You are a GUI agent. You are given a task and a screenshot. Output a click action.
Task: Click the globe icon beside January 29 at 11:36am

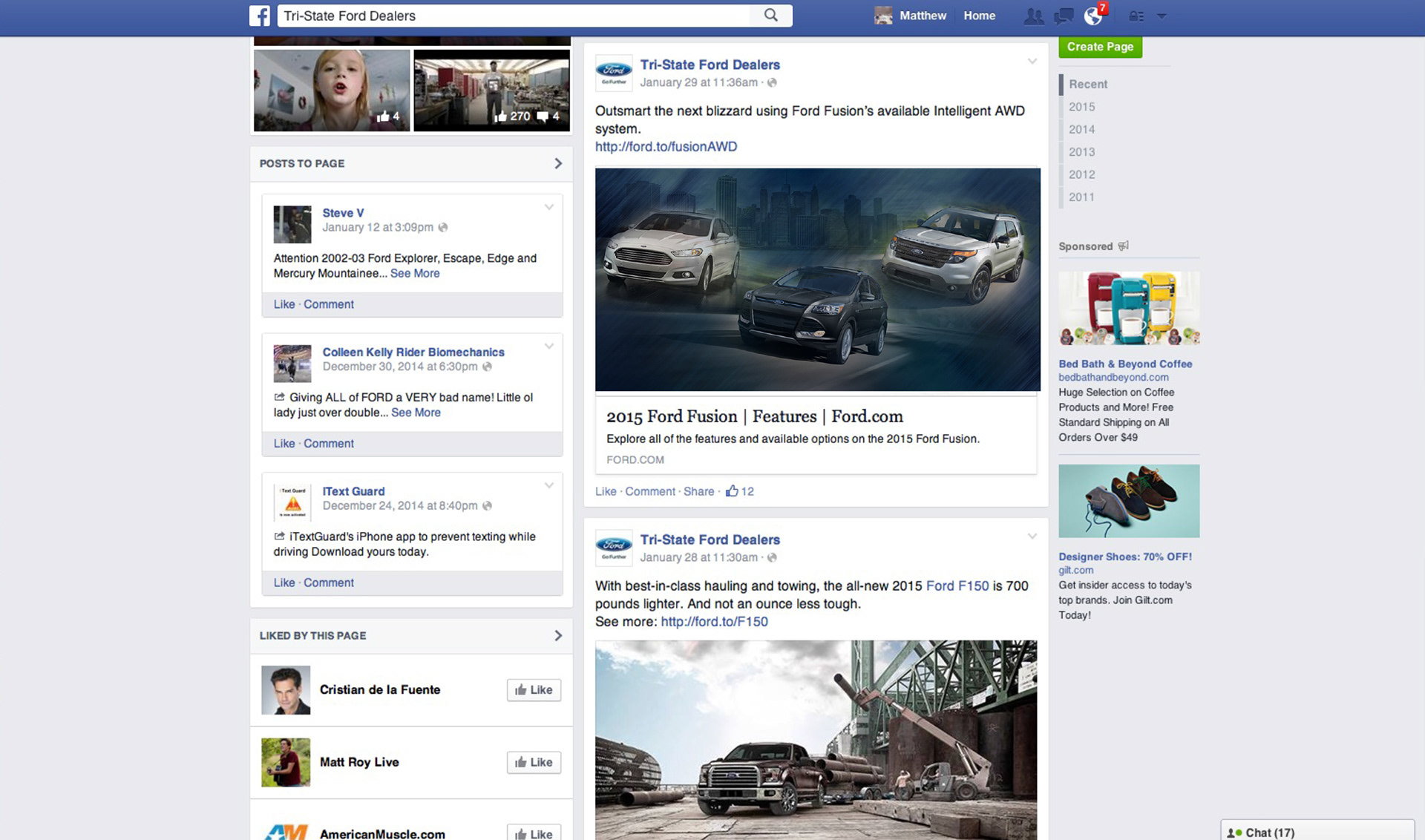[772, 82]
